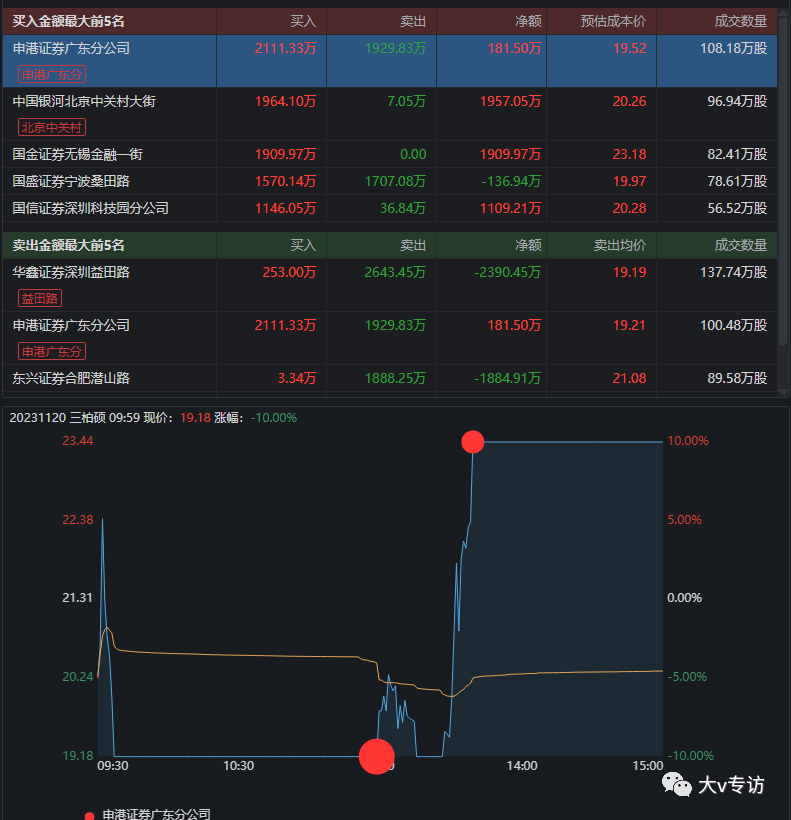This screenshot has width=791, height=820.
Task: Click sell amount 36.84万
Action: coord(403,208)
